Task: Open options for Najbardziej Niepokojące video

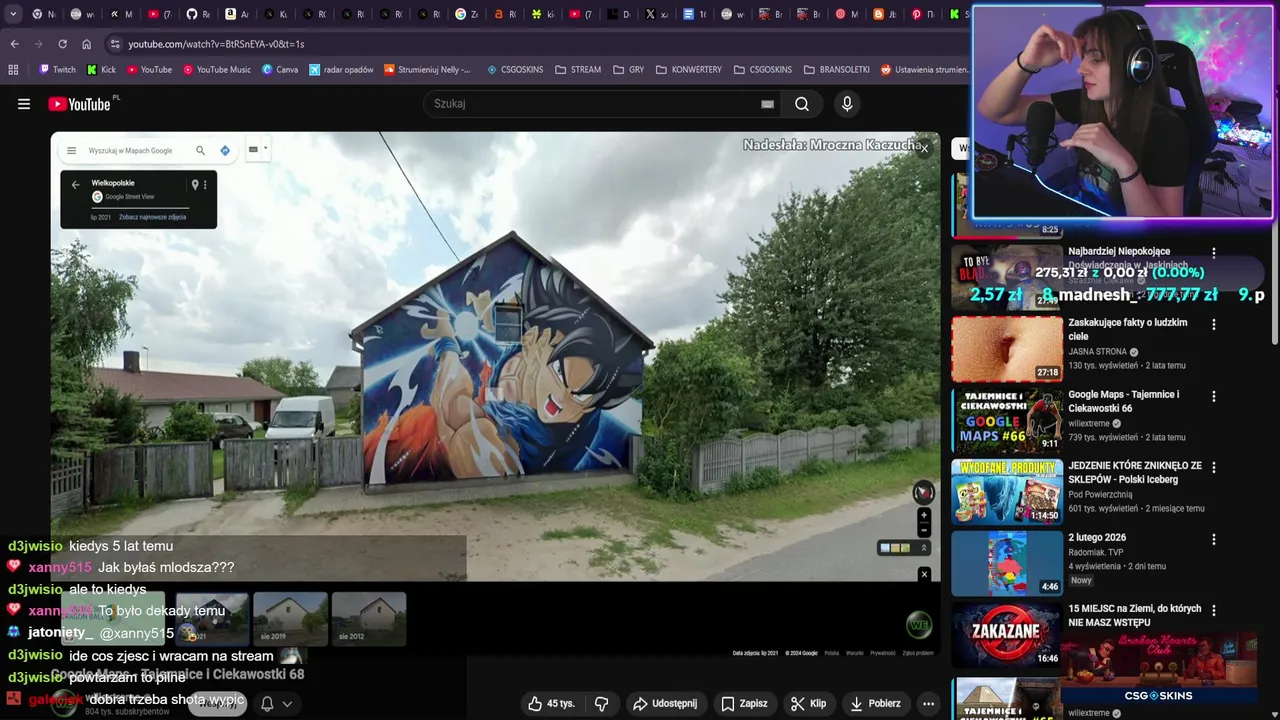Action: pyautogui.click(x=1214, y=253)
